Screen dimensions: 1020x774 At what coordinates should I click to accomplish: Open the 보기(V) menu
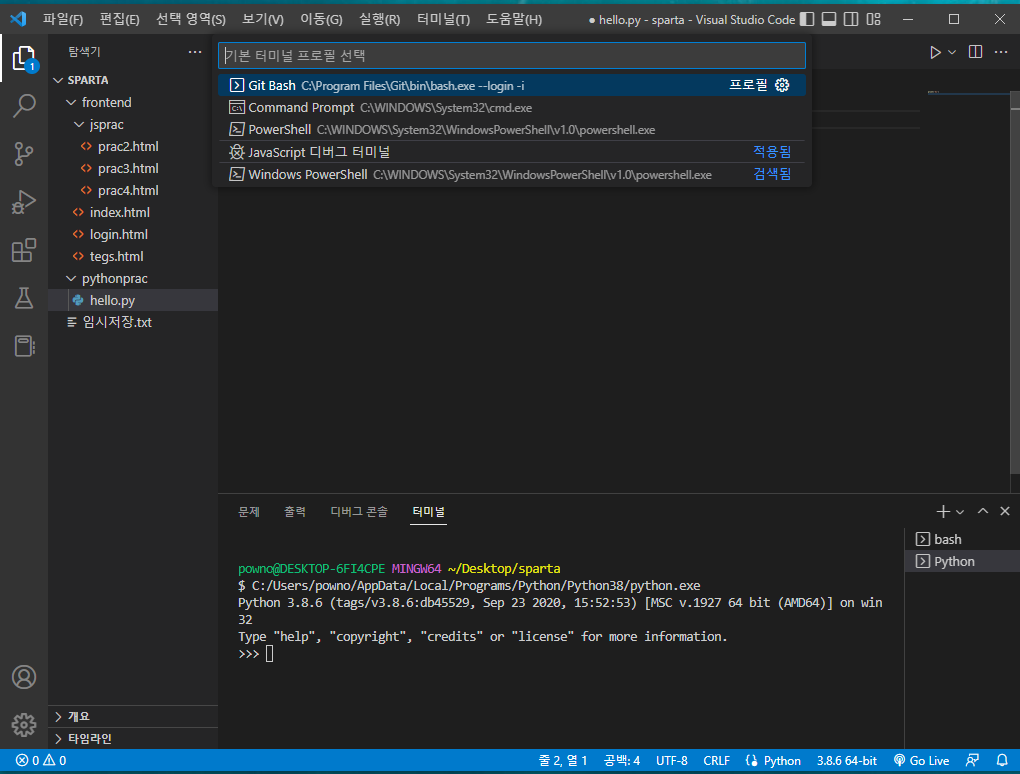coord(263,20)
